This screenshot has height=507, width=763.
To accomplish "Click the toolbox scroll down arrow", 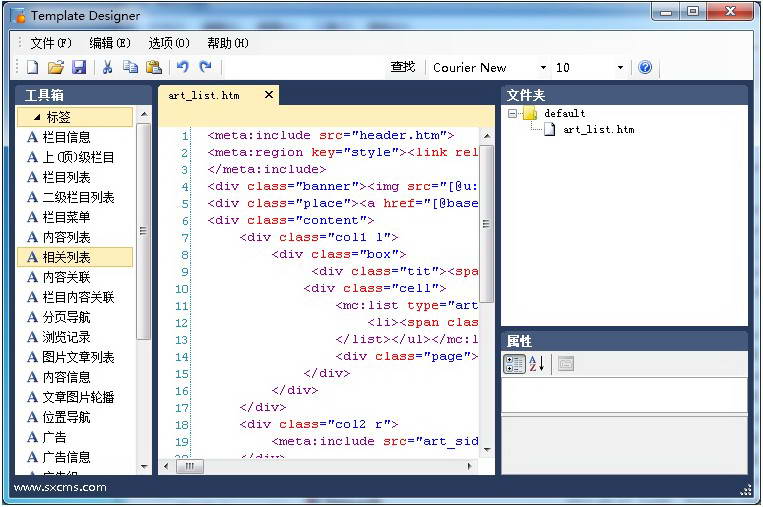I will click(x=144, y=467).
